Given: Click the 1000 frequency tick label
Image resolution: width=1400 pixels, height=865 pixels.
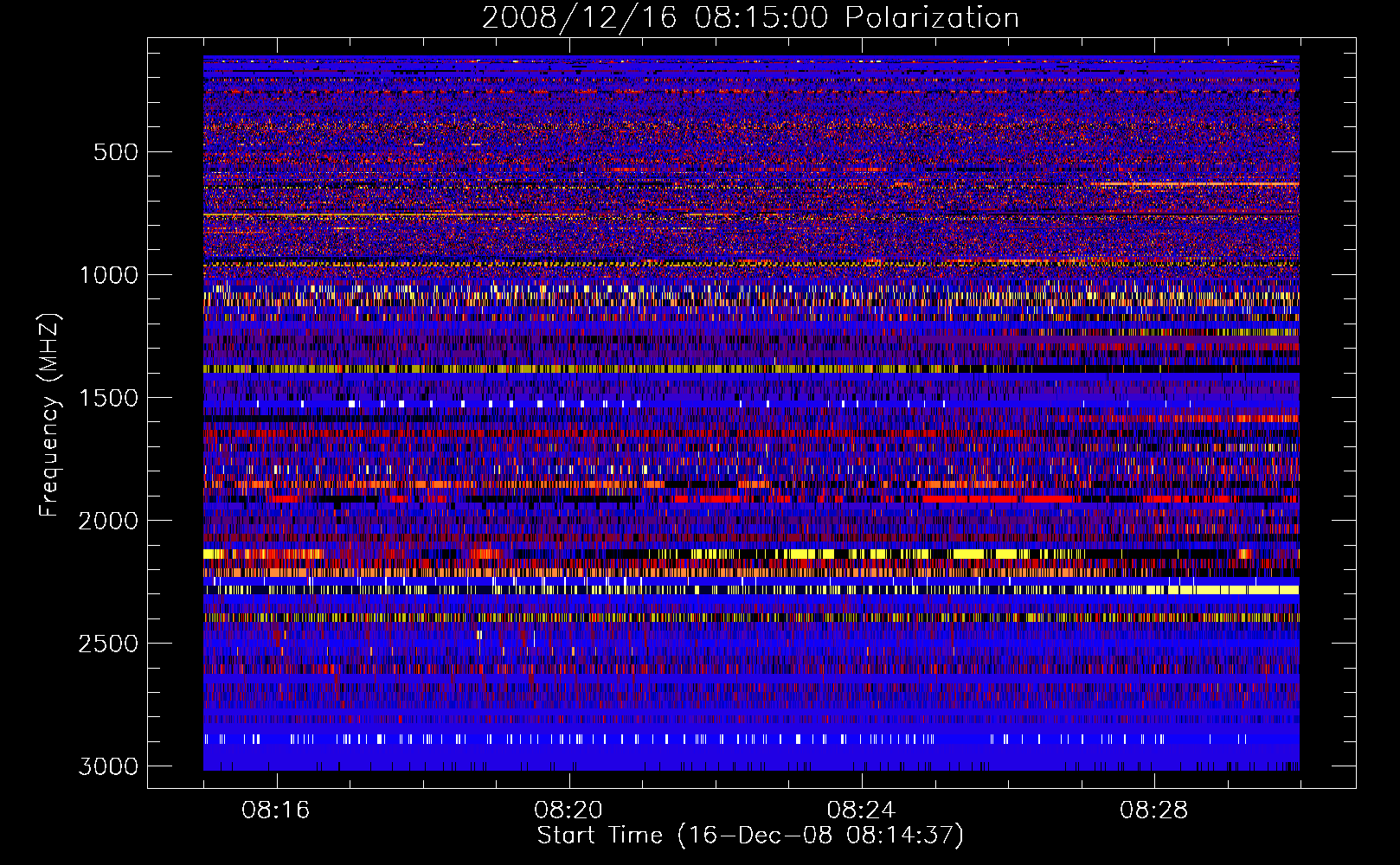Looking at the screenshot, I should (108, 275).
